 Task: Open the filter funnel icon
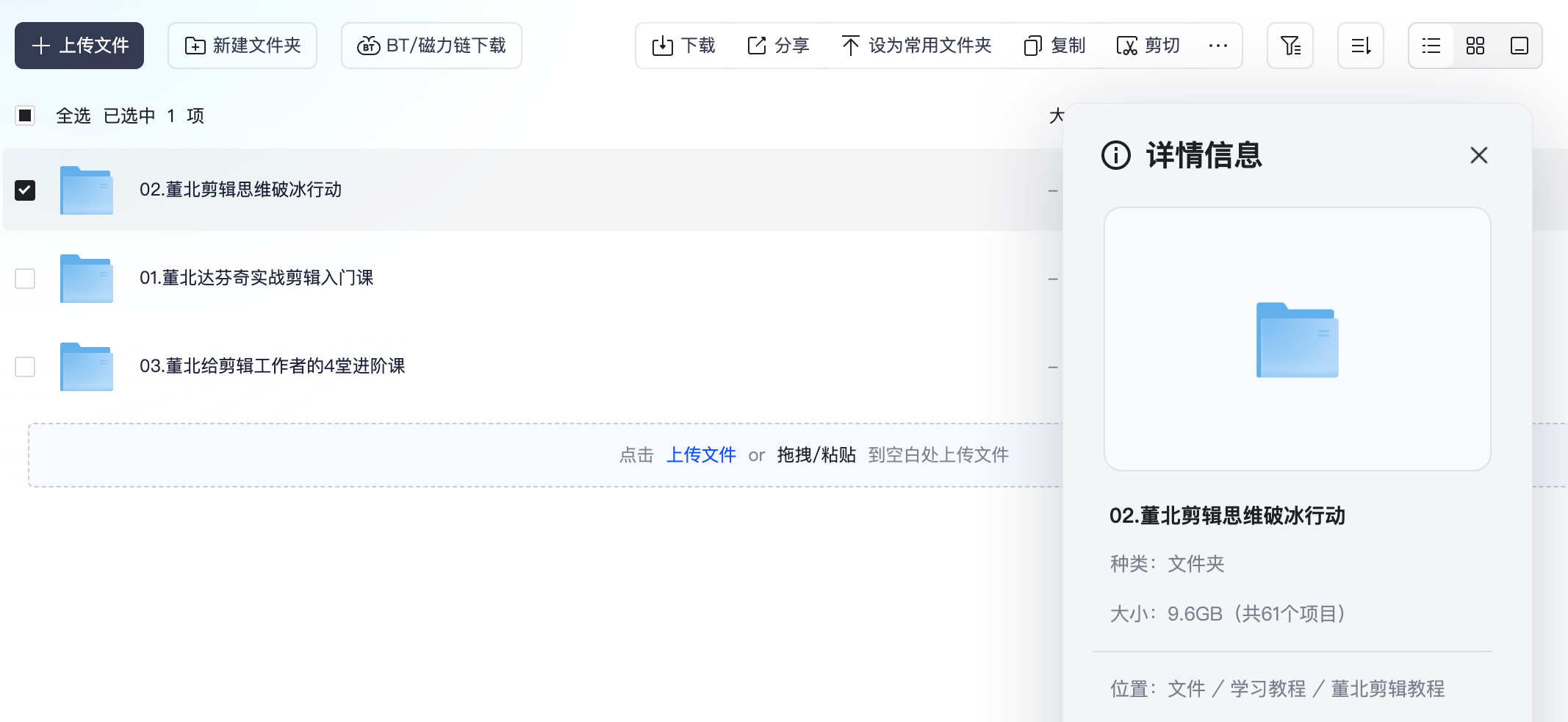[x=1291, y=45]
